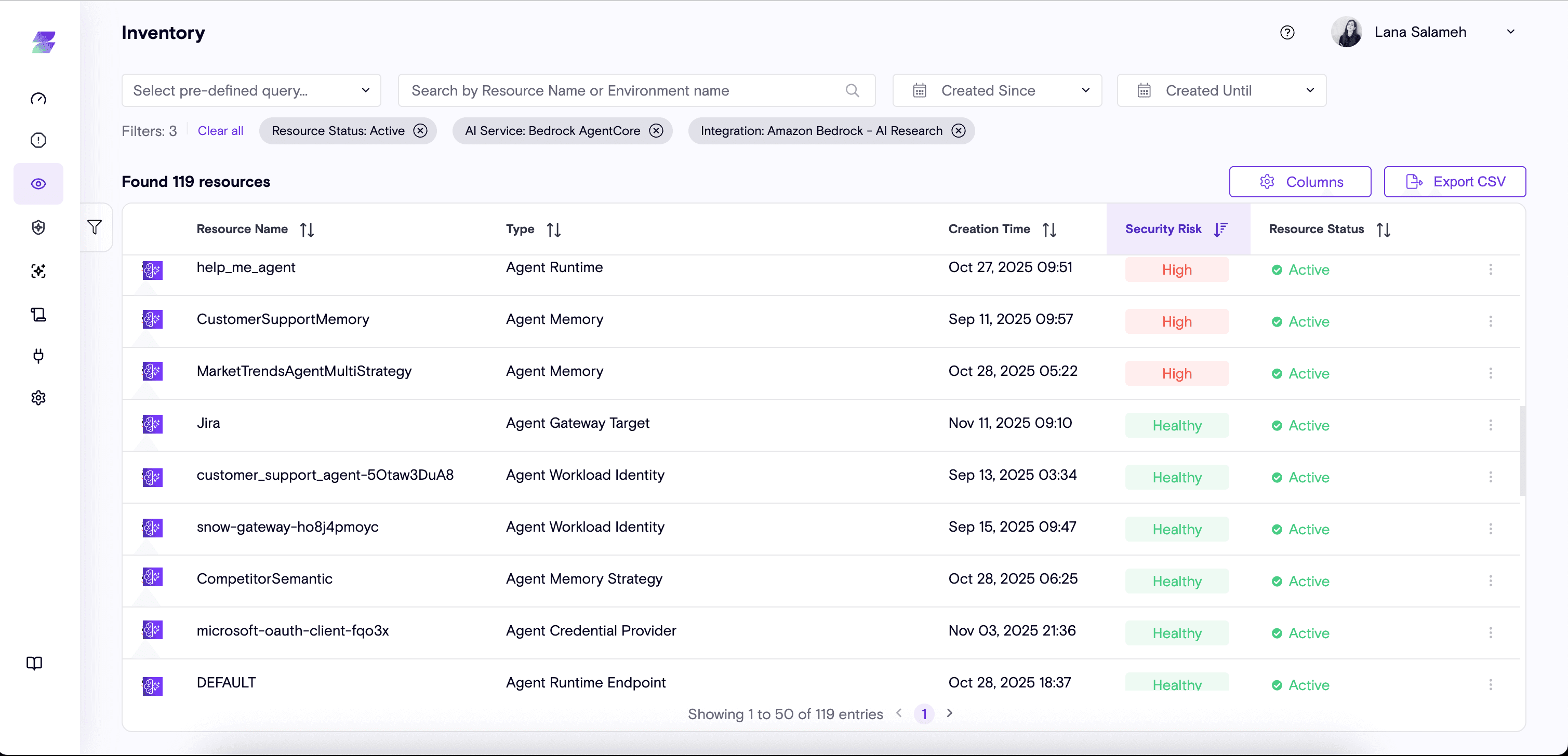This screenshot has height=756, width=1568.
Task: Click the plug integrations icon in sidebar
Action: point(38,356)
